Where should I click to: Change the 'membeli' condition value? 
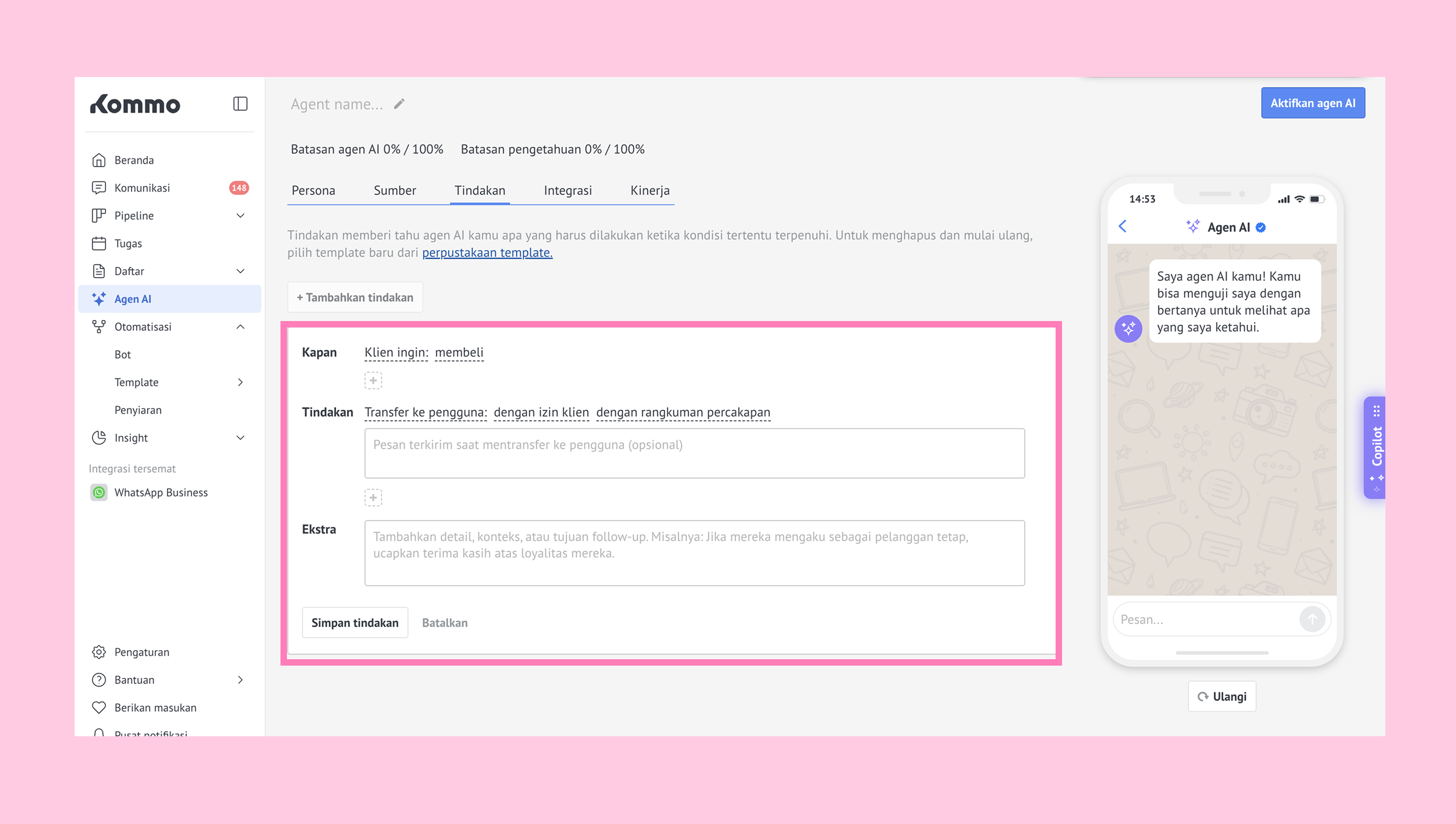point(459,353)
